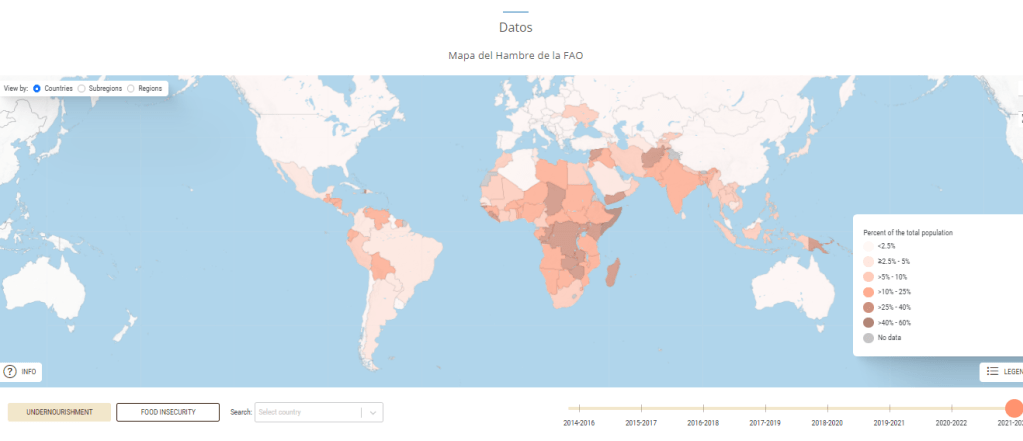Click the >40% - 60% legend swatch
Screen dimensions: 1023x441
[x=868, y=322]
